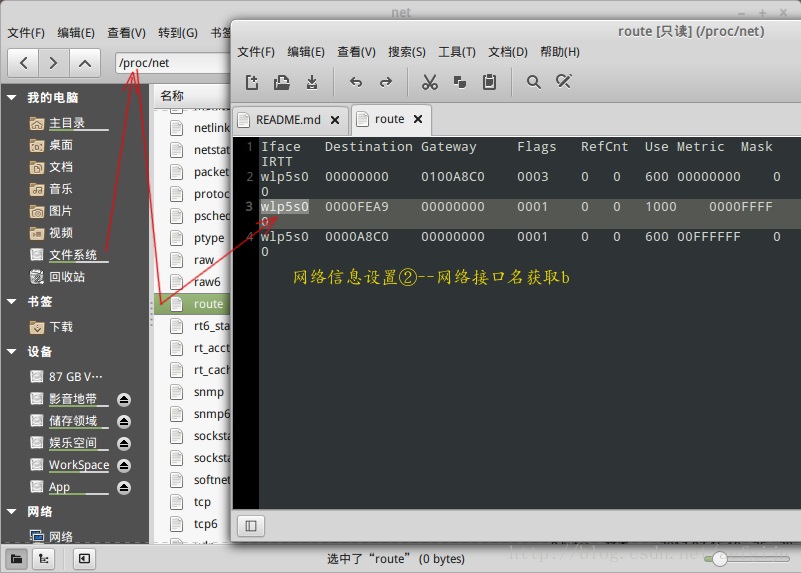Collapse the 我的电脑 sidebar section
This screenshot has height=573, width=801.
coord(12,98)
